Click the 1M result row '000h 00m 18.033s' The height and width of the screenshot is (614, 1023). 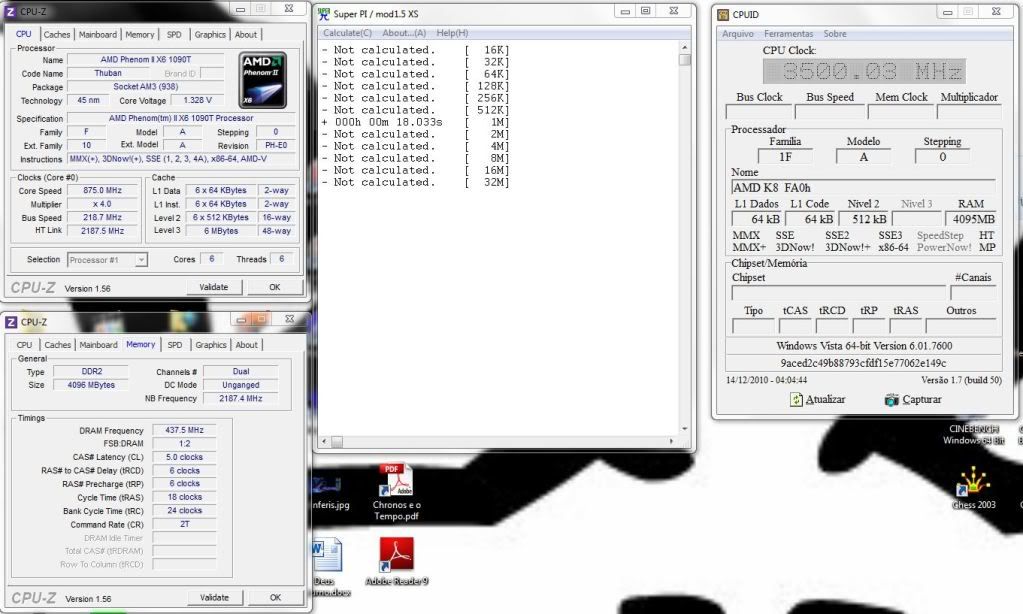tap(416, 122)
